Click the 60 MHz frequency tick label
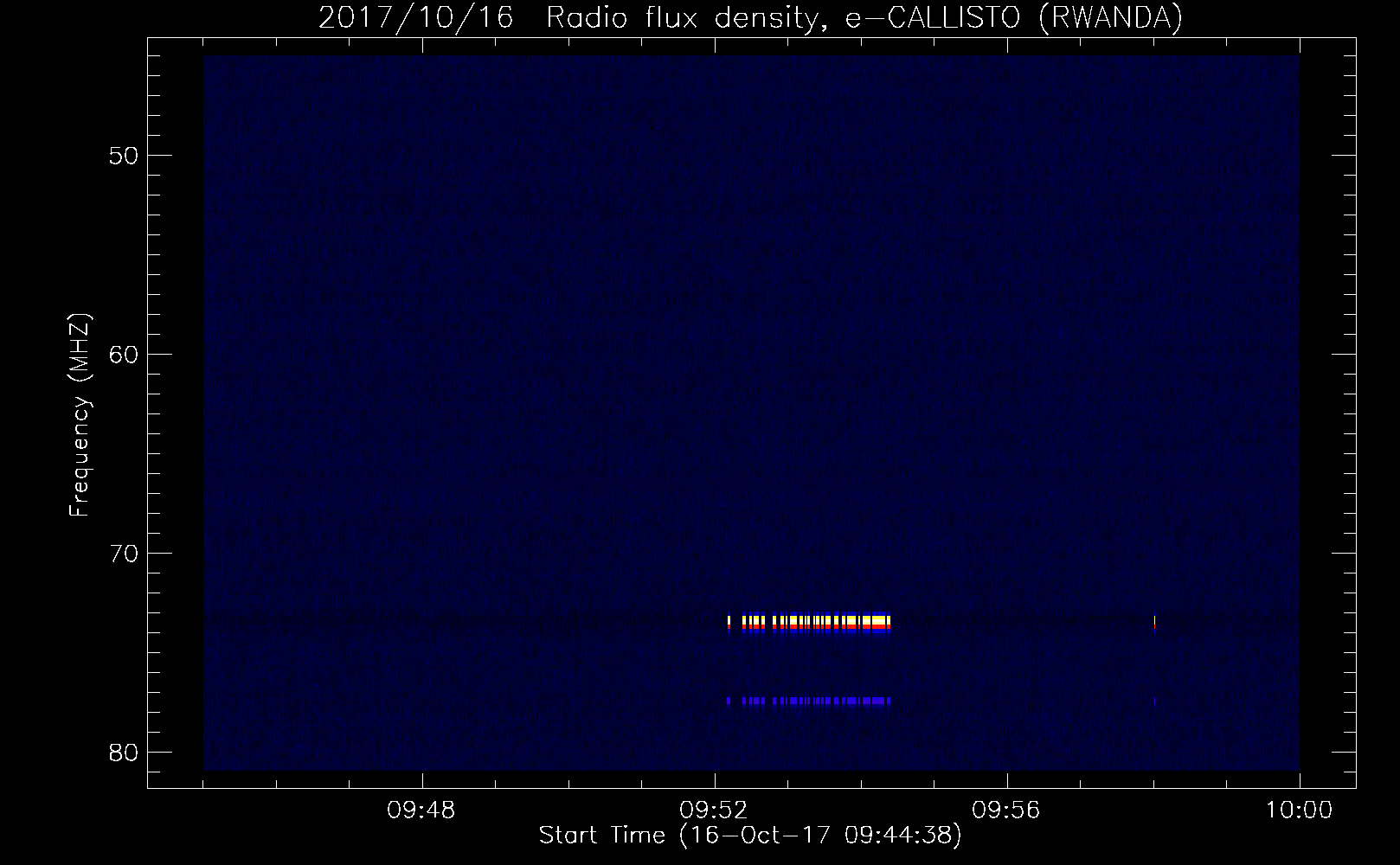The height and width of the screenshot is (865, 1400). click(124, 355)
